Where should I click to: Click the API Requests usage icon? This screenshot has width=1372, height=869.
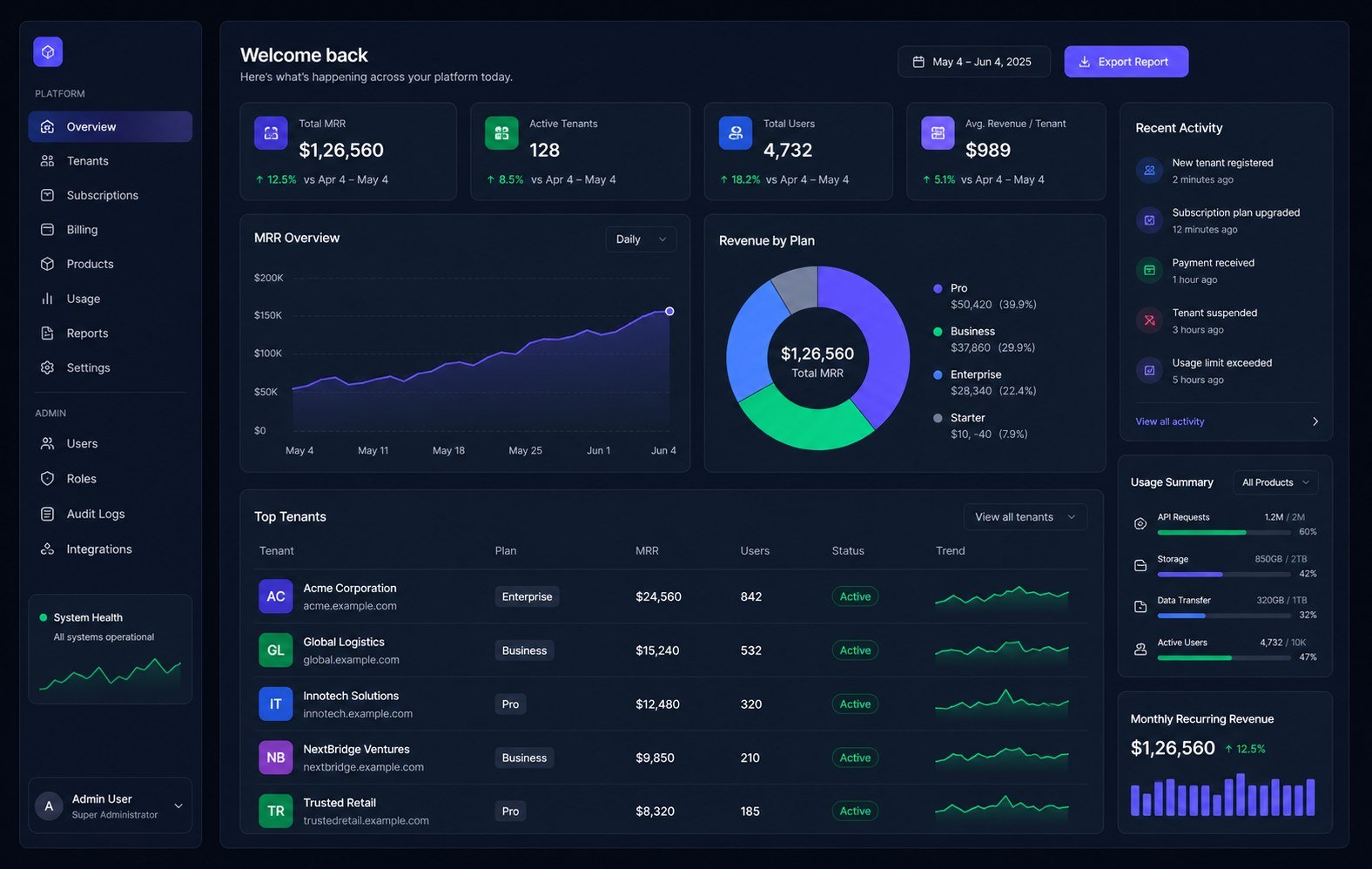(x=1140, y=523)
